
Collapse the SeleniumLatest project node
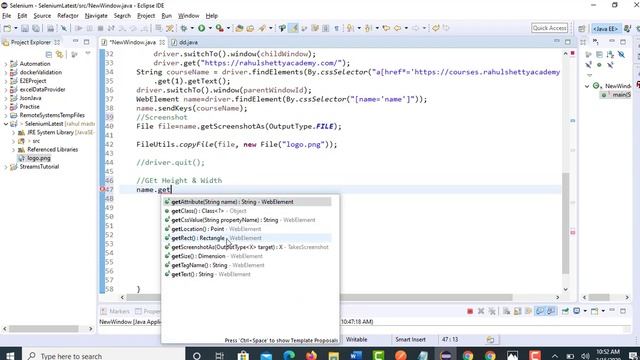coord(6,124)
